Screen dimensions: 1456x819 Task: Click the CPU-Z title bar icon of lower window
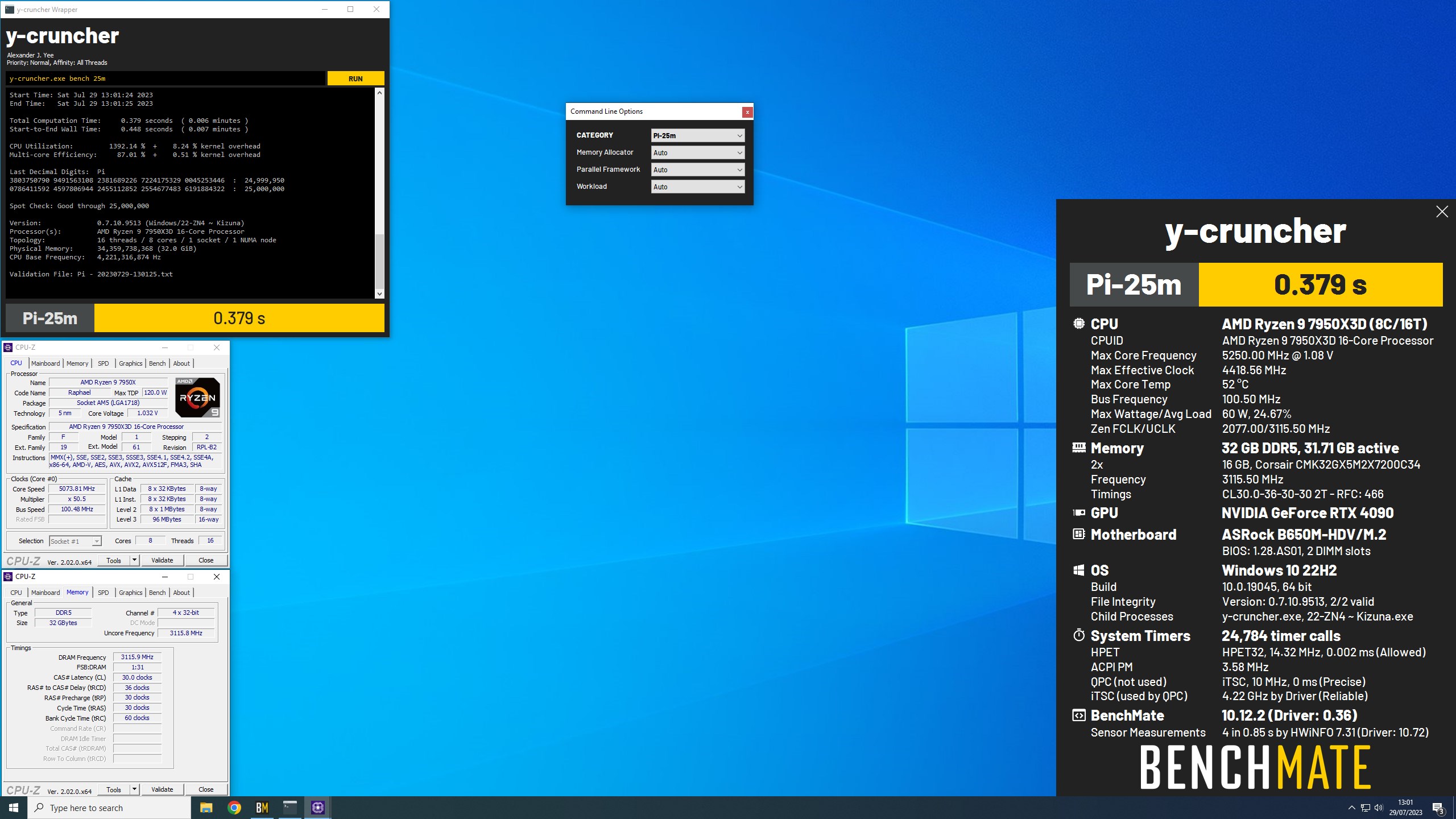pyautogui.click(x=8, y=577)
